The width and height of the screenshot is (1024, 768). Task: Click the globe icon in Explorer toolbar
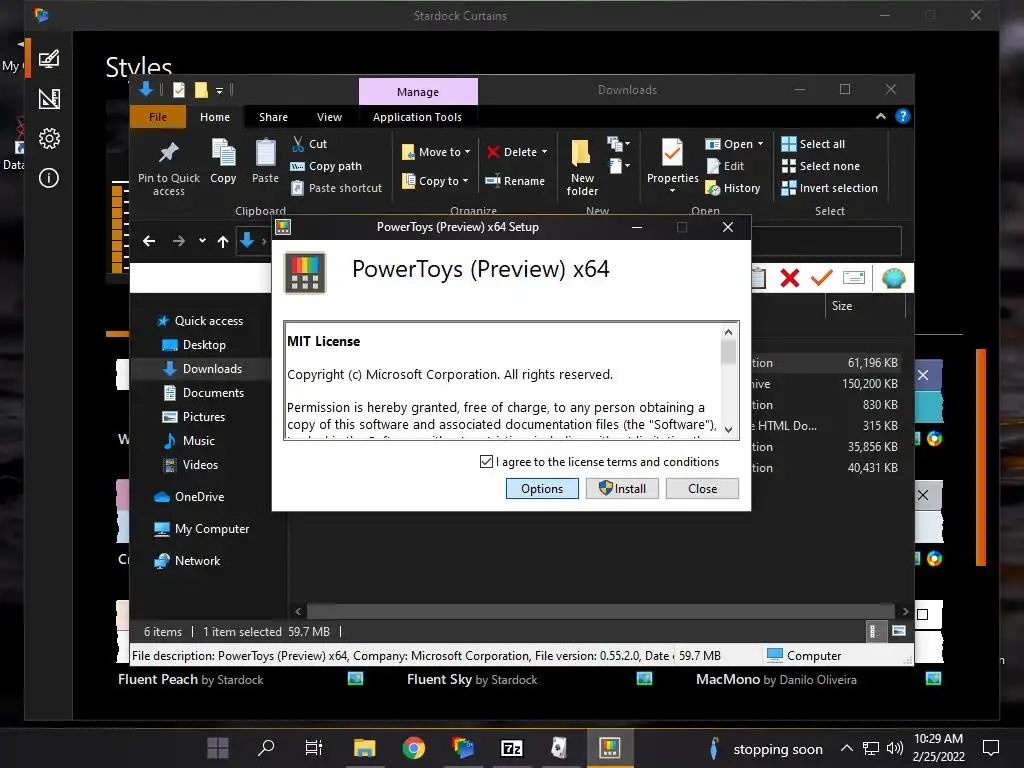893,278
